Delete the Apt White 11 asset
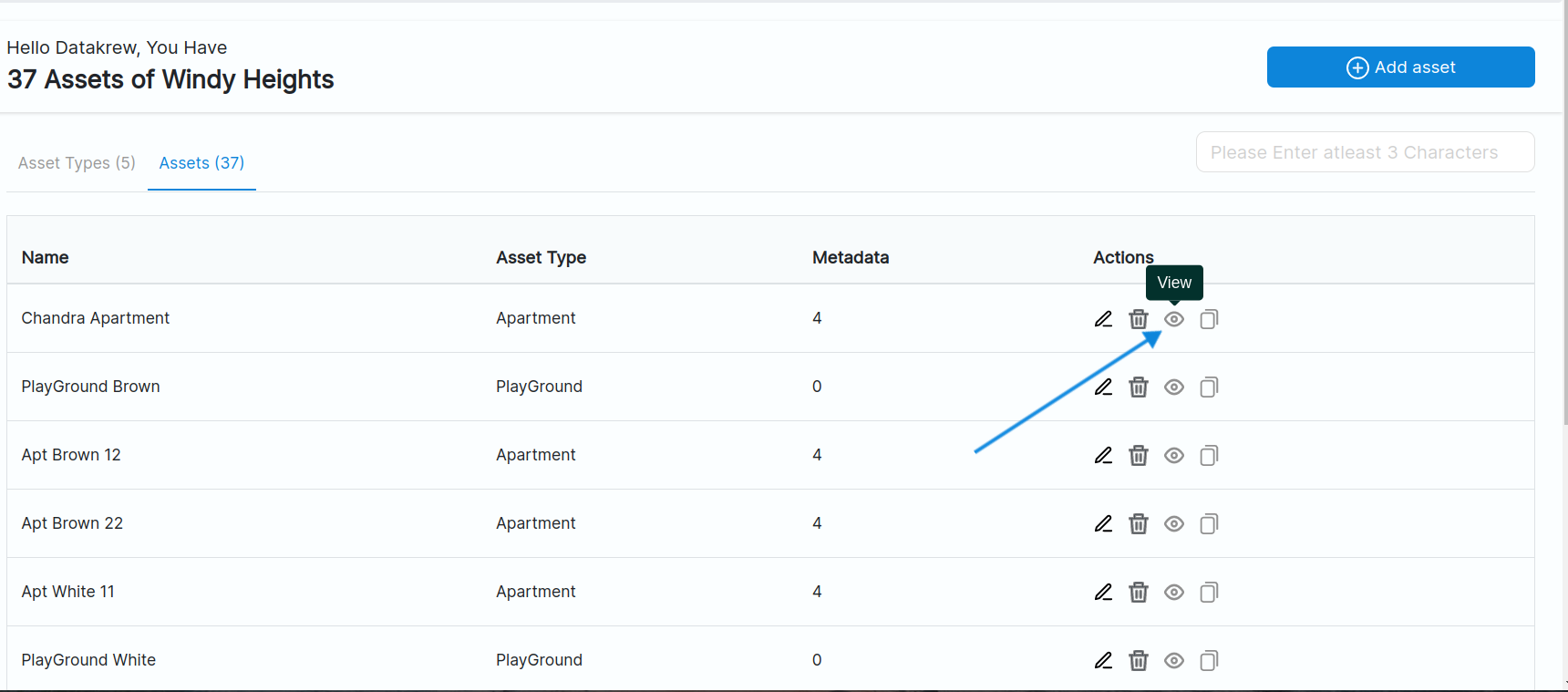1568x692 pixels. (x=1139, y=592)
